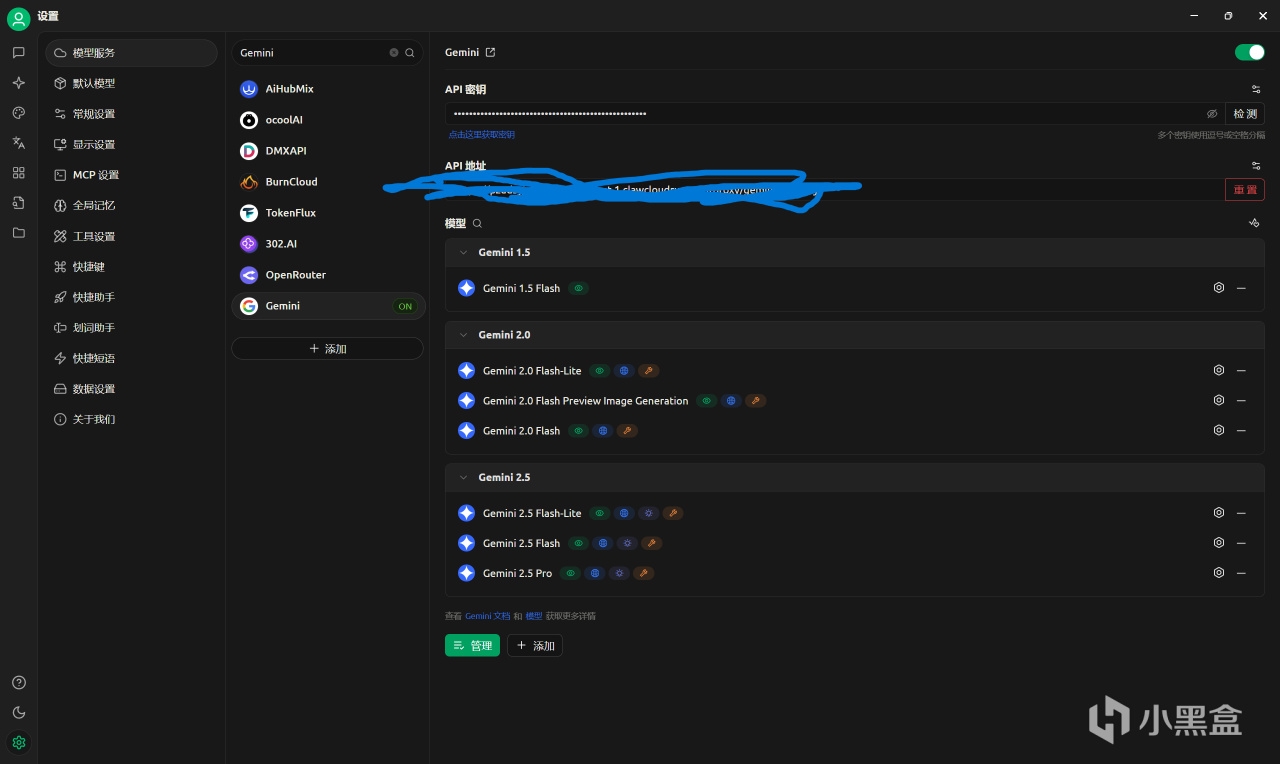
Task: Open the knowledge base icon in sidebar
Action: [18, 203]
